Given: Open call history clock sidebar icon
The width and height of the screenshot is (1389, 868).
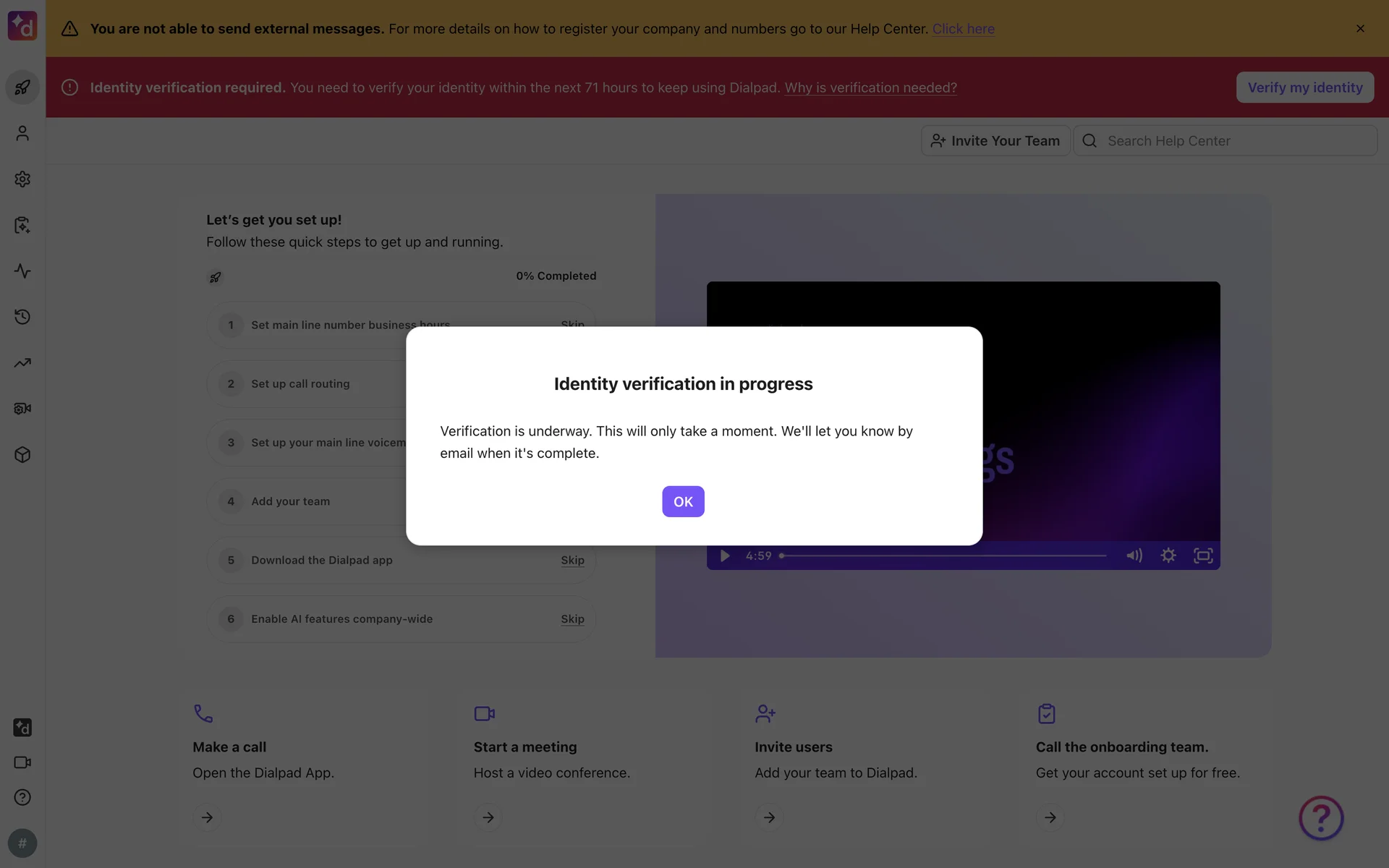Looking at the screenshot, I should [x=22, y=317].
